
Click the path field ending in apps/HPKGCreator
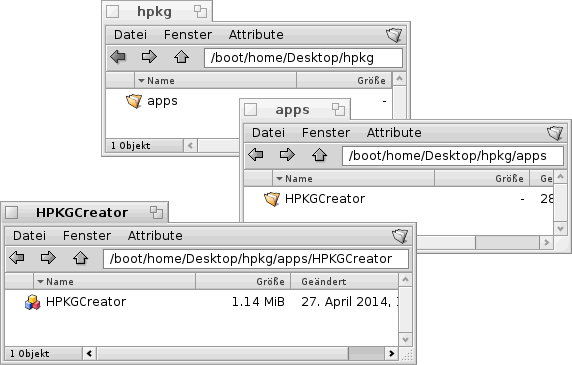[256, 259]
